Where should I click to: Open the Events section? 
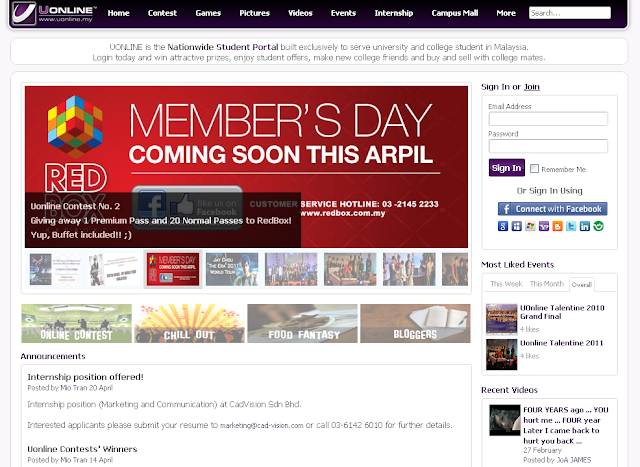tap(343, 13)
